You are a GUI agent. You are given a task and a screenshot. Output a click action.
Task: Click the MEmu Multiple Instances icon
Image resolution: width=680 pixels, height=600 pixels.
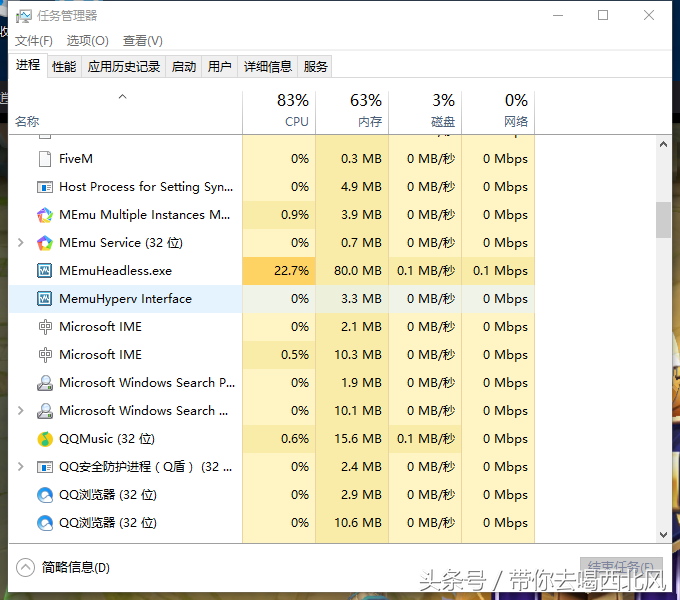tap(45, 215)
